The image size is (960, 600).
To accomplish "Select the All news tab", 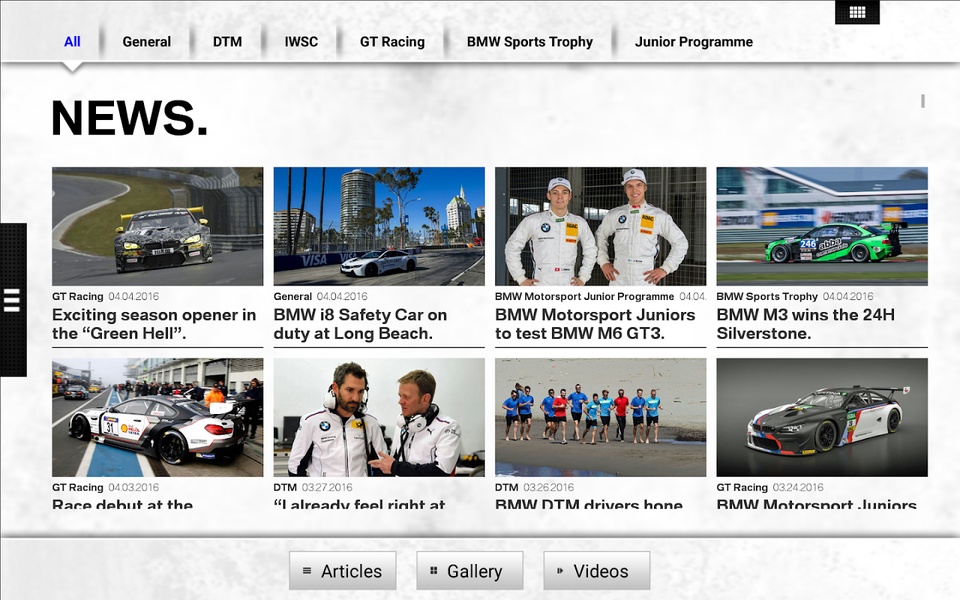I will pos(72,42).
